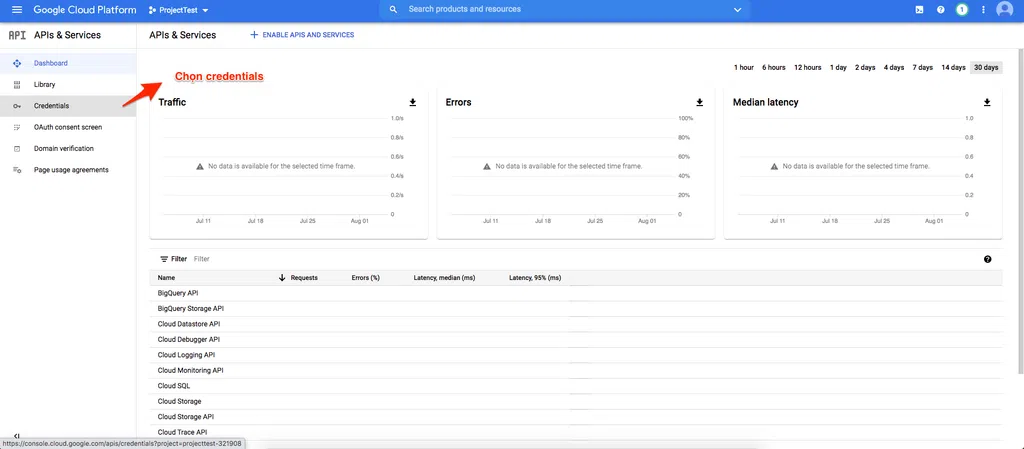Open the help question mark icon in header
Image resolution: width=1024 pixels, height=449 pixels.
point(940,10)
